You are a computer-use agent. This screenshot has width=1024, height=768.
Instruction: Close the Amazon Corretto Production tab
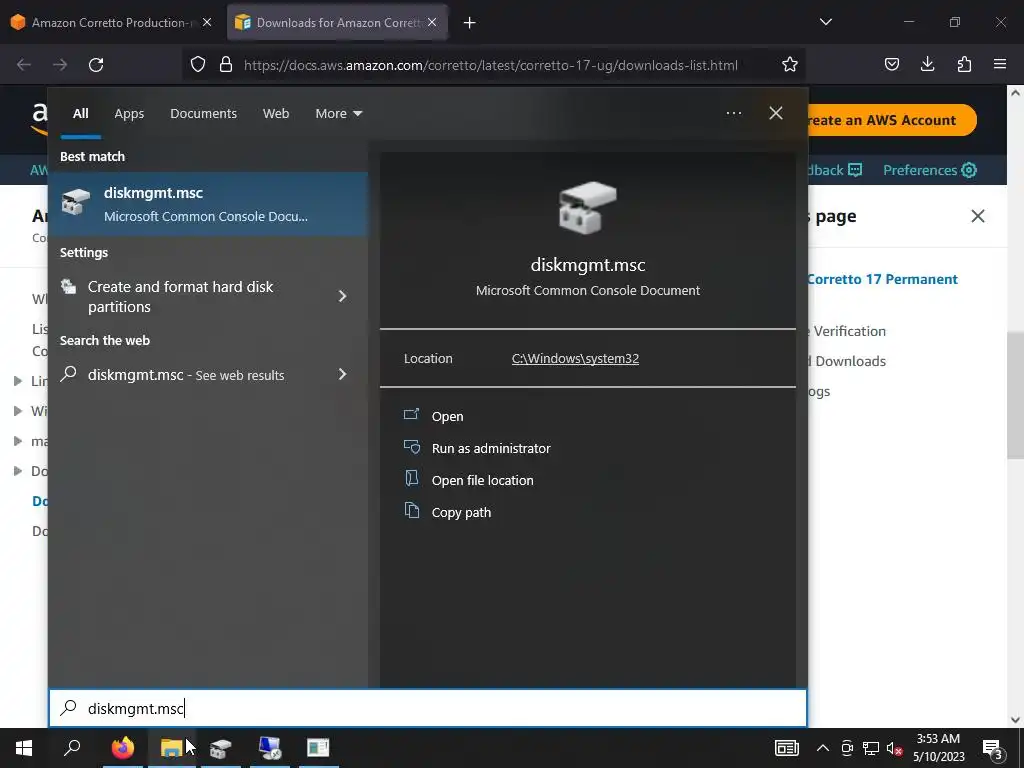pyautogui.click(x=207, y=22)
